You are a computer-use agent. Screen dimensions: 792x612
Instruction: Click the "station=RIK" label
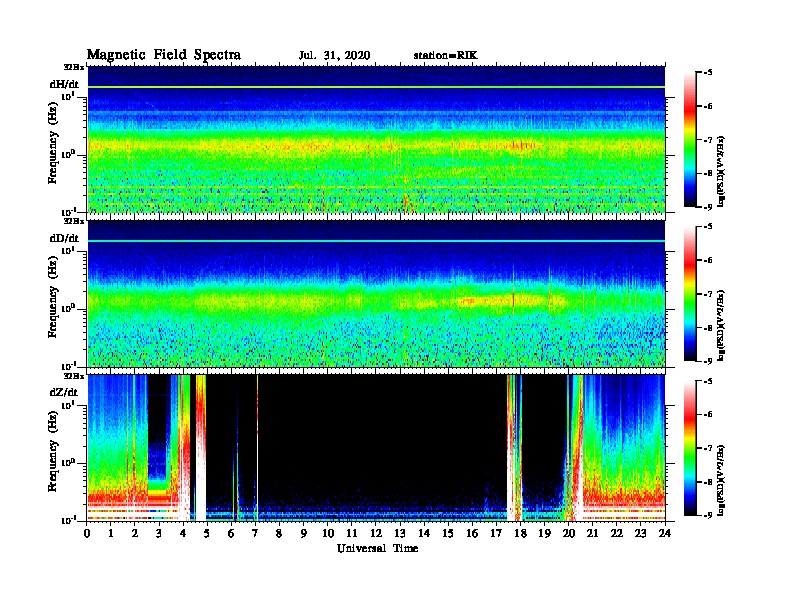point(445,56)
